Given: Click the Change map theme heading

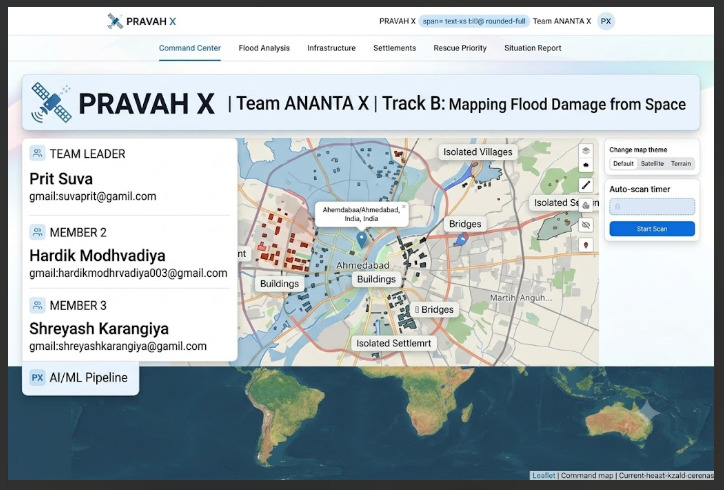Looking at the screenshot, I should point(638,150).
